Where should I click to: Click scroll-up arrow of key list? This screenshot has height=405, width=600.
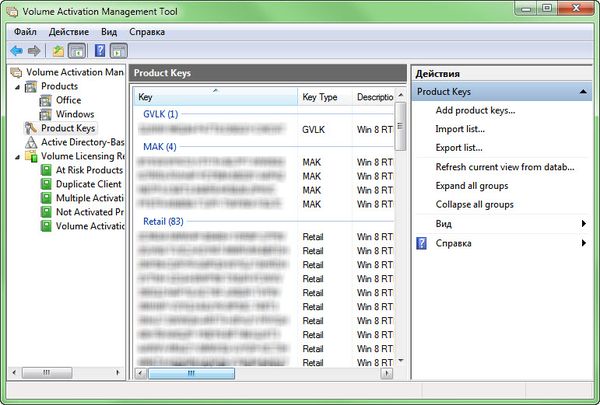401,95
